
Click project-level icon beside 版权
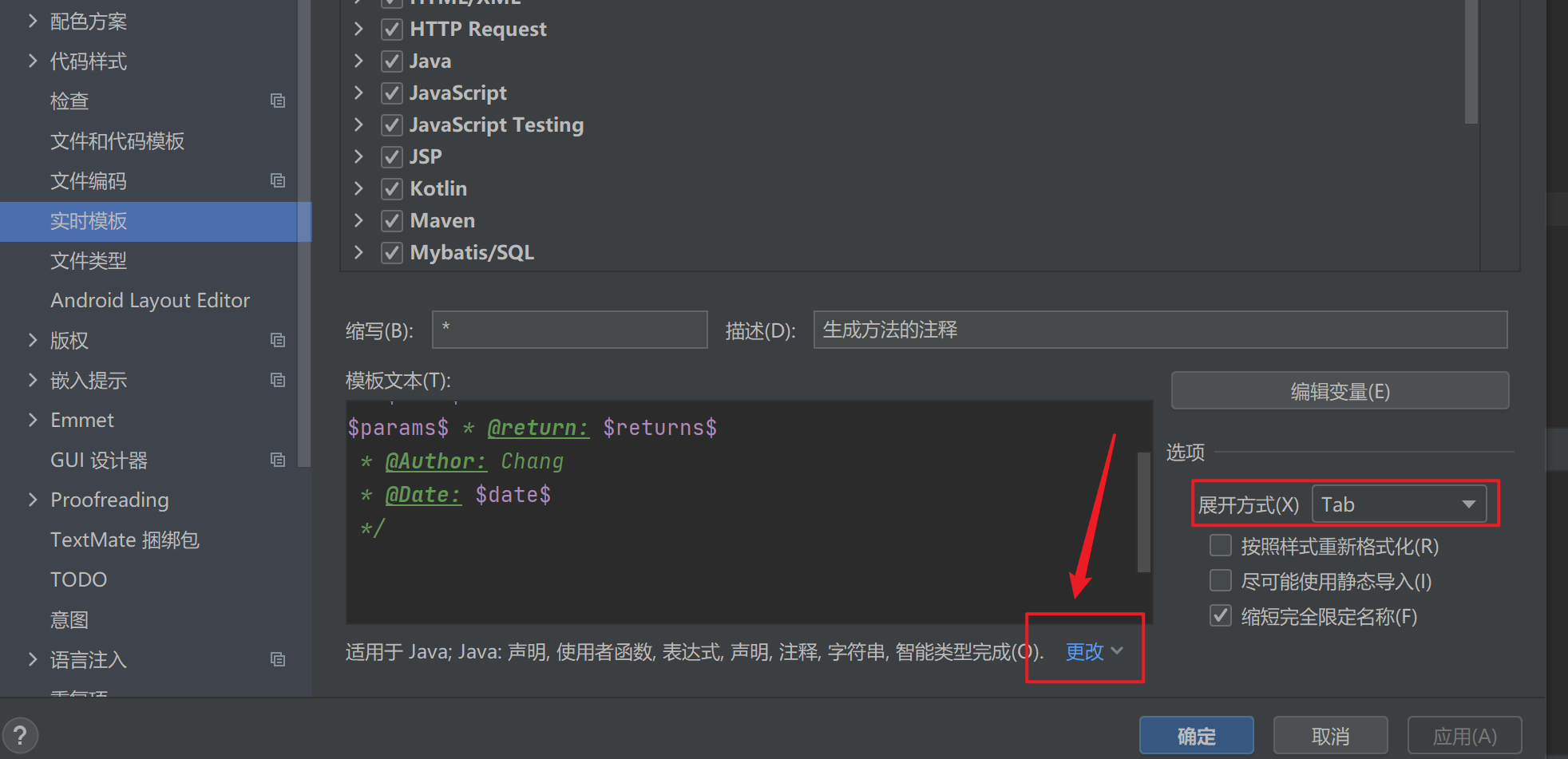point(278,340)
